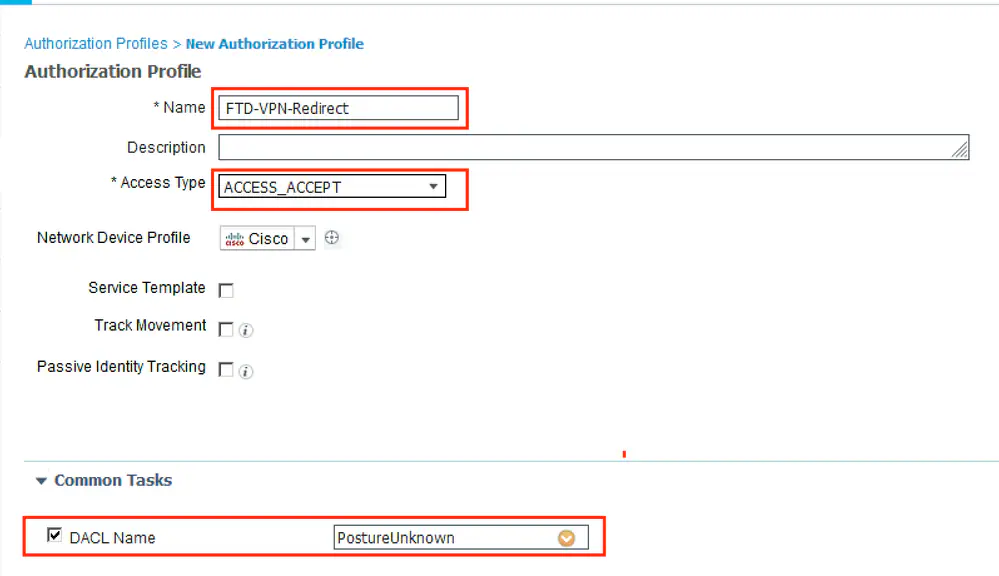Click the Passive Identity Tracking info icon
Screen dimensions: 999x576
pos(246,371)
